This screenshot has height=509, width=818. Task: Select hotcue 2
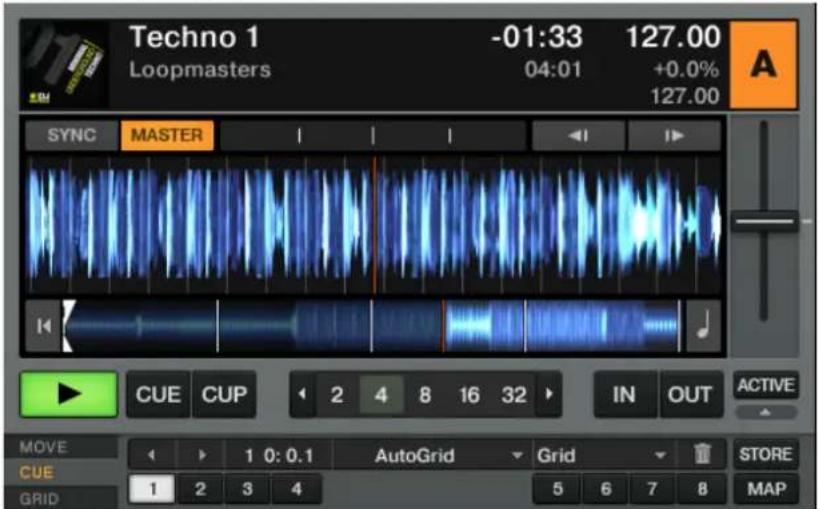[x=200, y=489]
